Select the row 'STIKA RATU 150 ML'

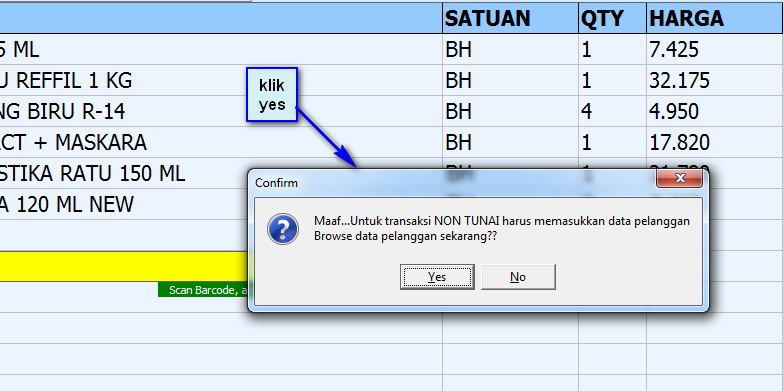pyautogui.click(x=221, y=173)
